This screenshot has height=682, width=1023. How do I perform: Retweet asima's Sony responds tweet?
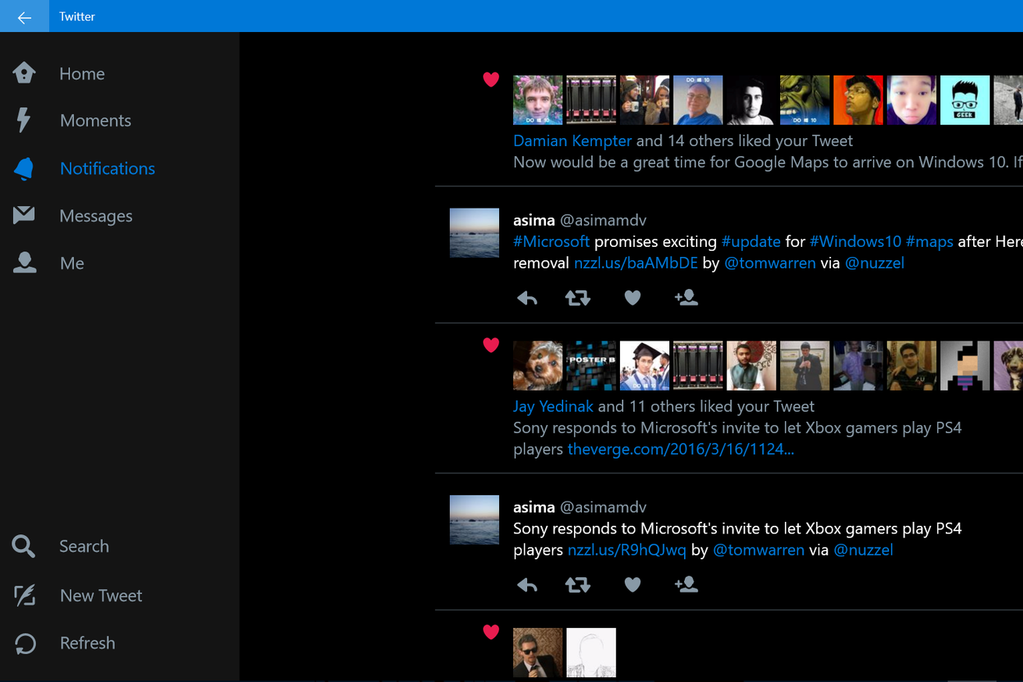(x=578, y=585)
